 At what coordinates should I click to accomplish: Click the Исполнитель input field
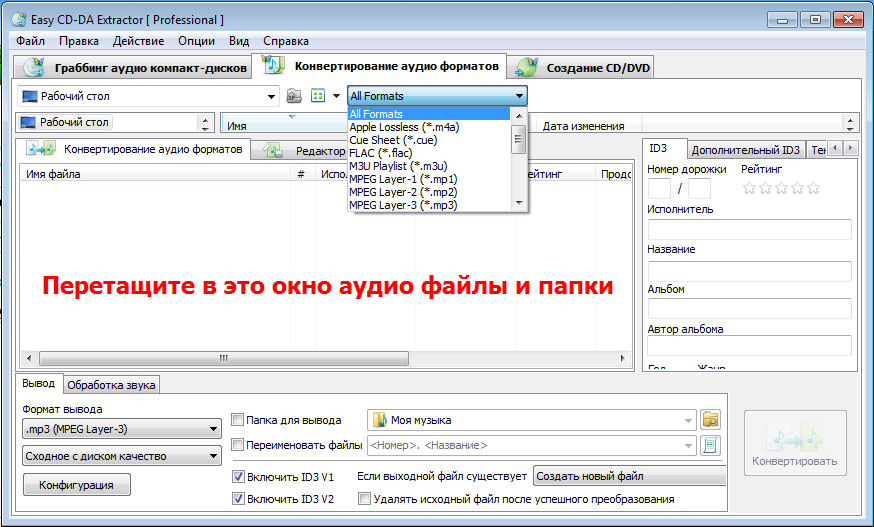[x=750, y=229]
